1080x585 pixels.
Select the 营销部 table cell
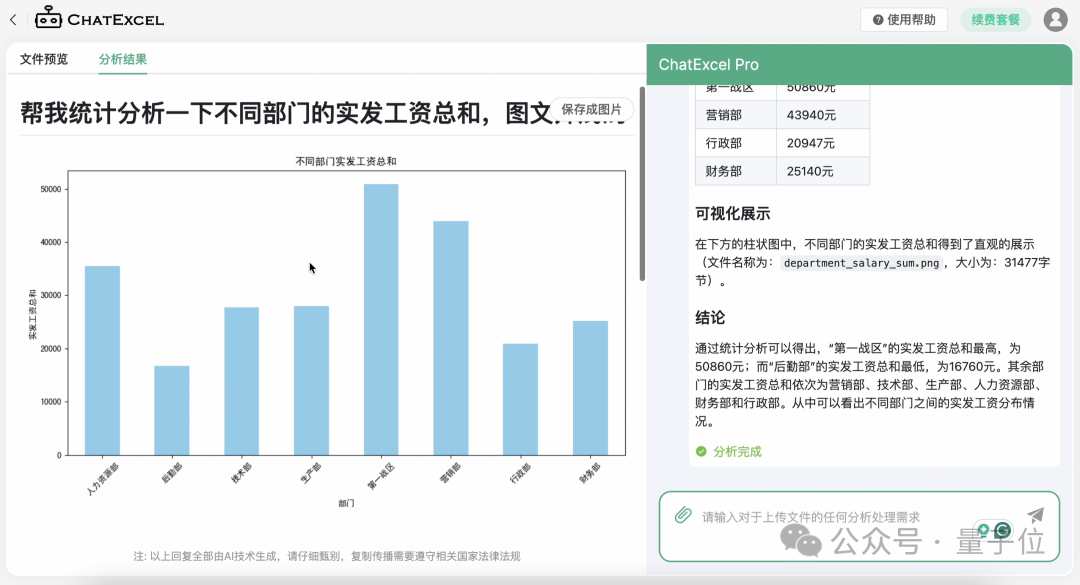[736, 115]
